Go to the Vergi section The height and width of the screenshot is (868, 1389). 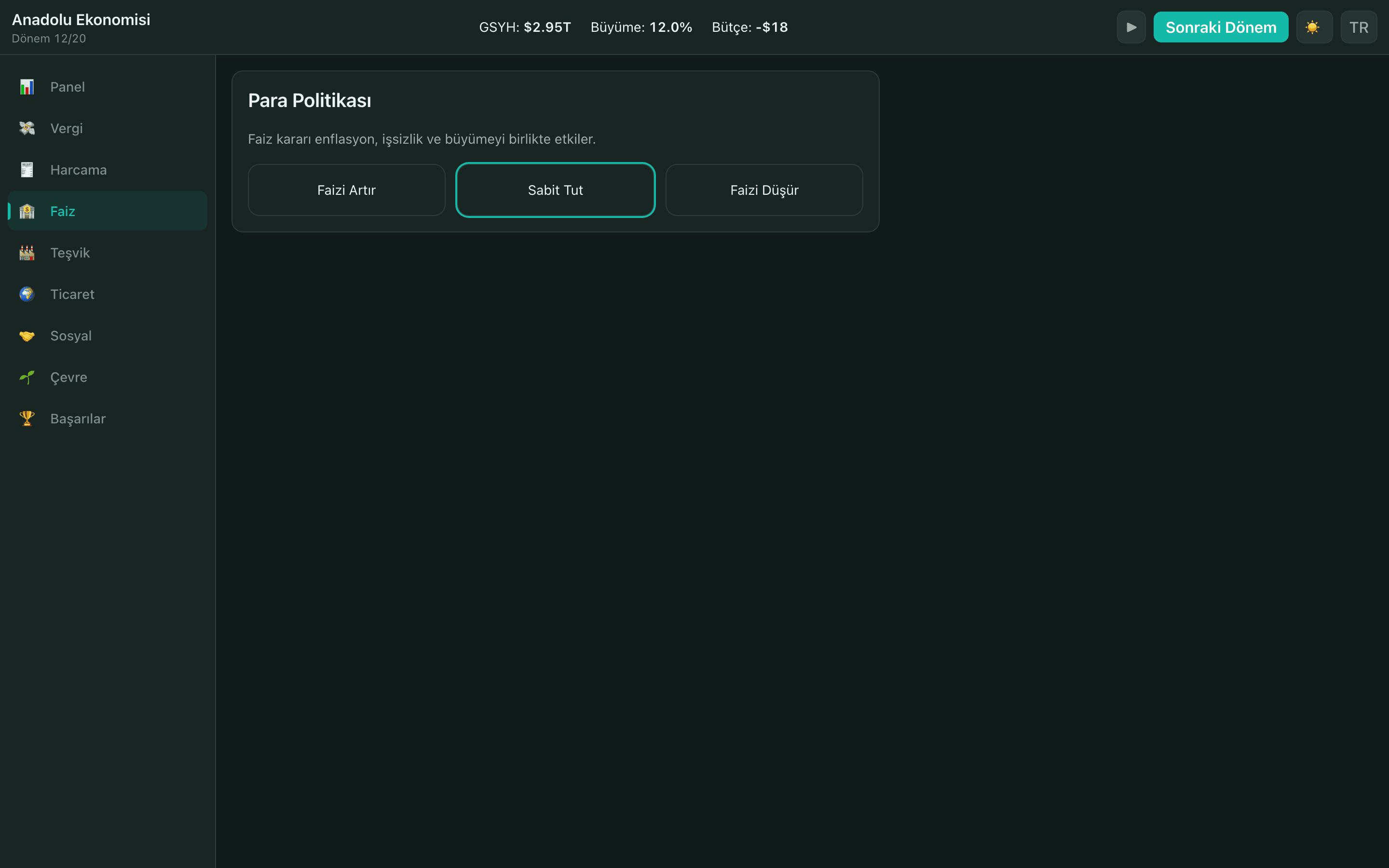pyautogui.click(x=108, y=128)
